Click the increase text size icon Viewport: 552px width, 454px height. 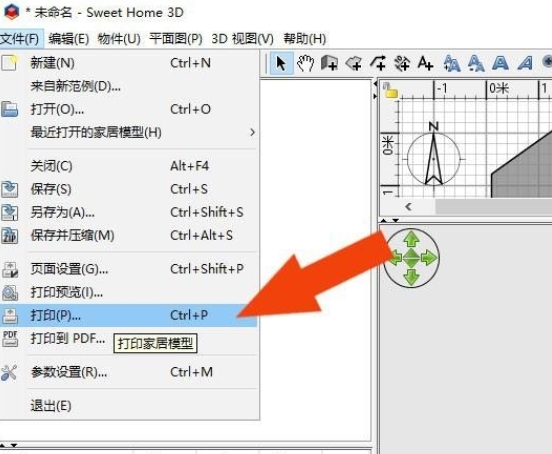[452, 63]
